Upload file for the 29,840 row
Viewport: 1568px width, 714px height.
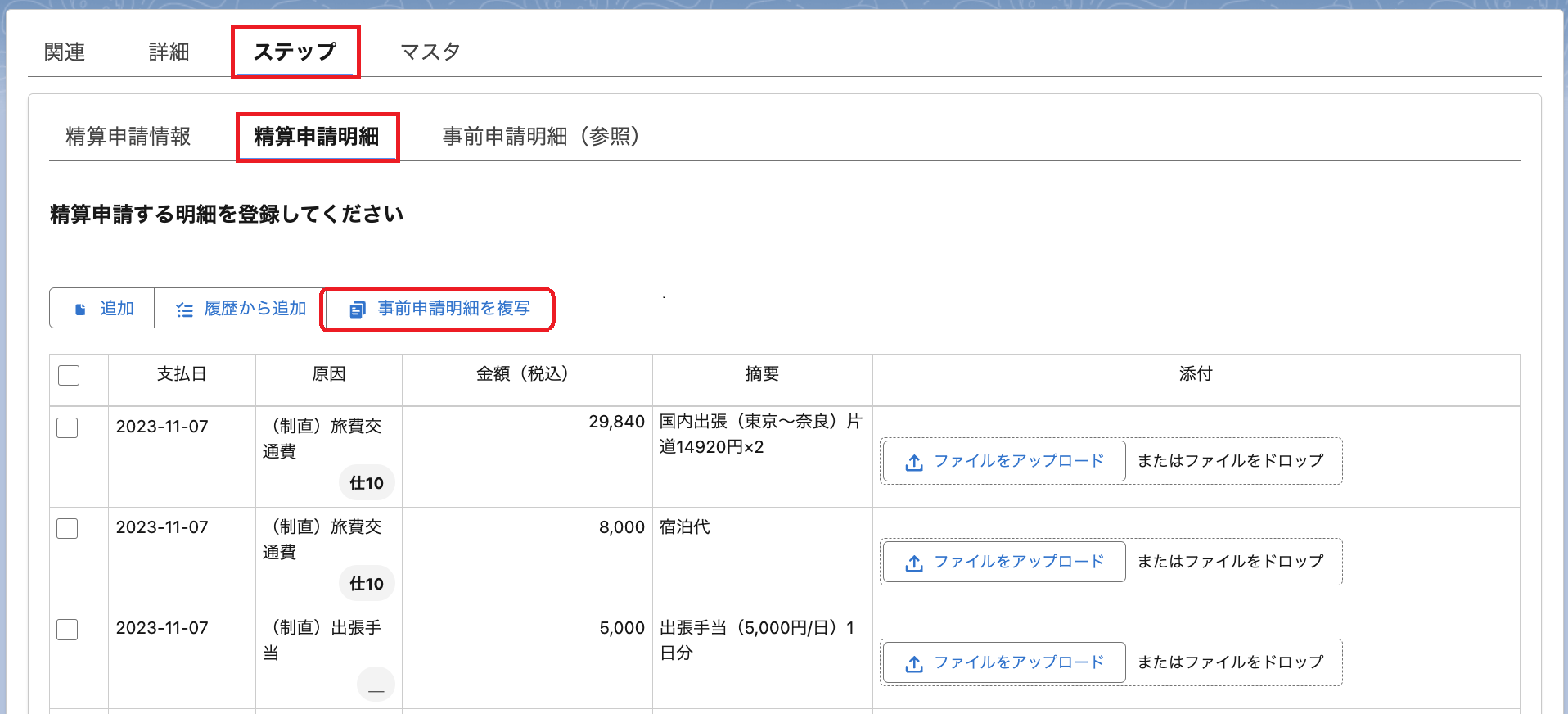tap(1004, 461)
